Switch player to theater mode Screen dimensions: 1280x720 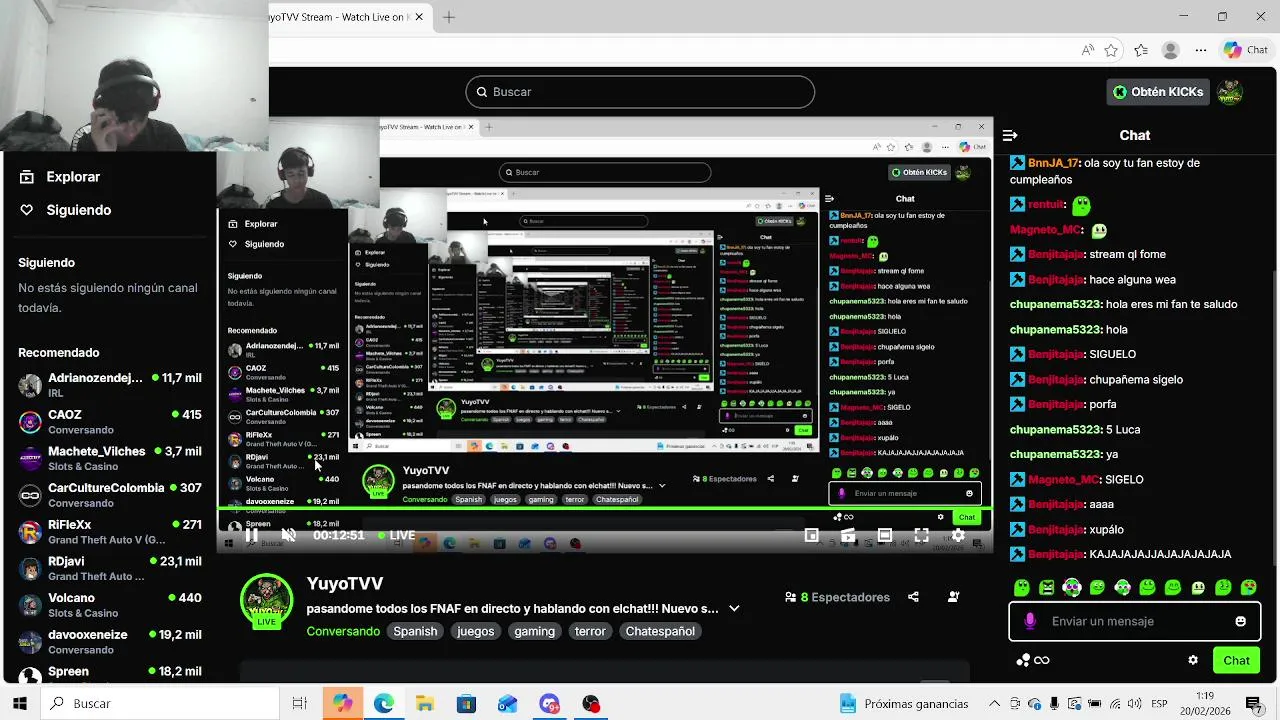(885, 535)
